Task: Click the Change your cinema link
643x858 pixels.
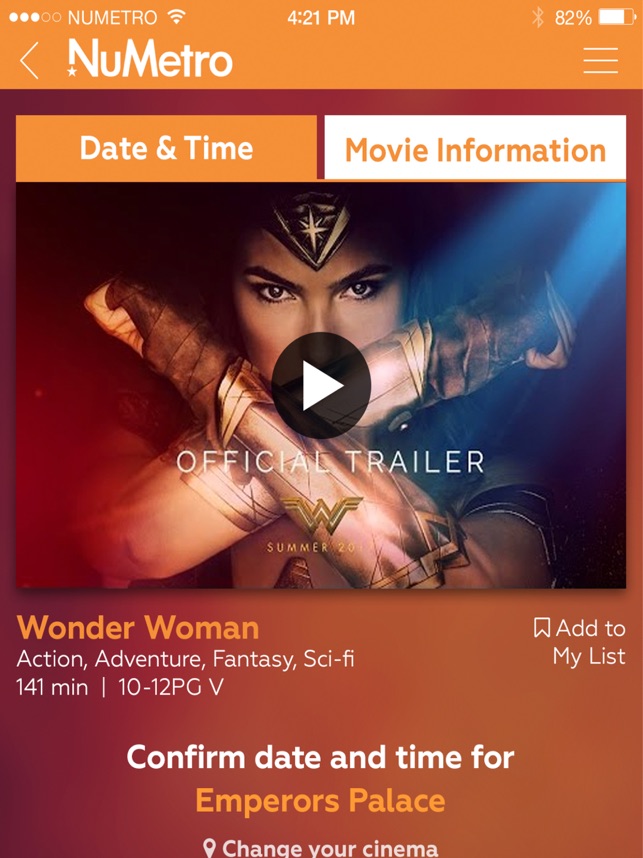Action: pos(321,848)
